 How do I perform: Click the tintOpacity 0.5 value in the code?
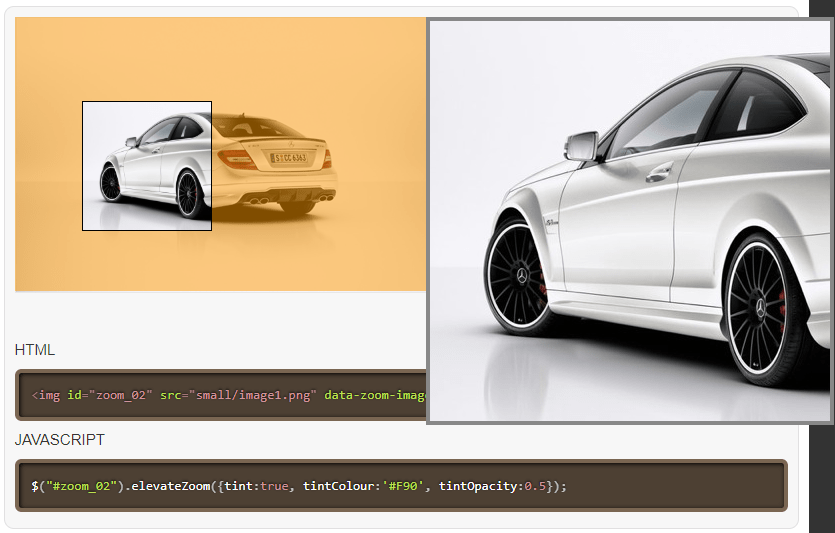pos(535,486)
